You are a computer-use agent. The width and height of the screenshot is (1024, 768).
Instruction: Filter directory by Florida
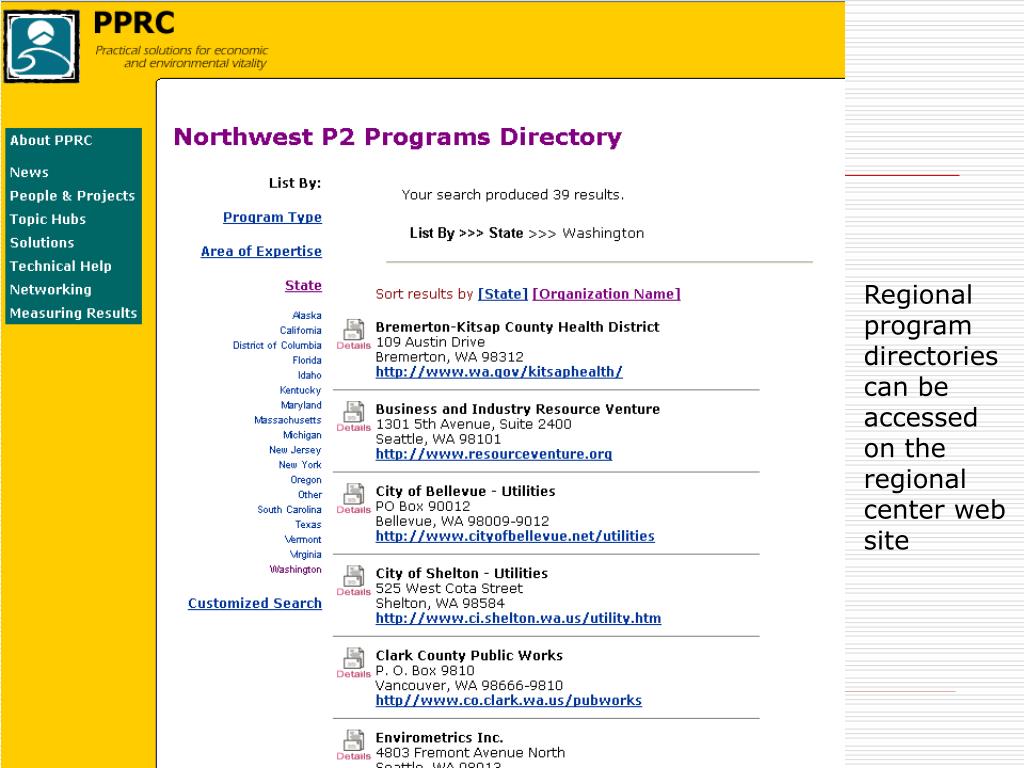click(x=307, y=360)
